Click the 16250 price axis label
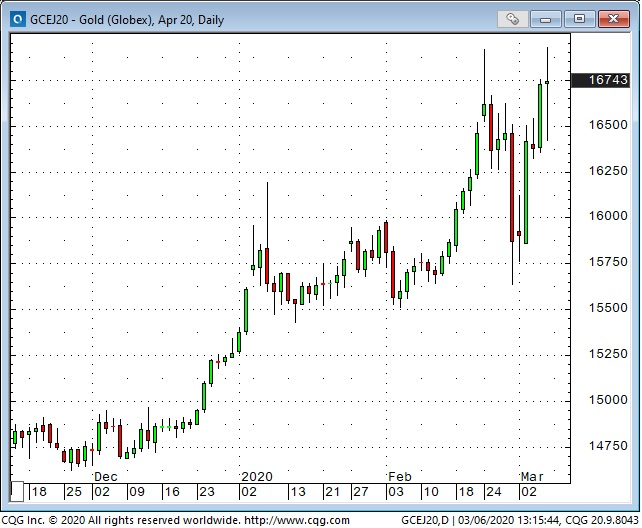The width and height of the screenshot is (642, 528). tap(608, 171)
